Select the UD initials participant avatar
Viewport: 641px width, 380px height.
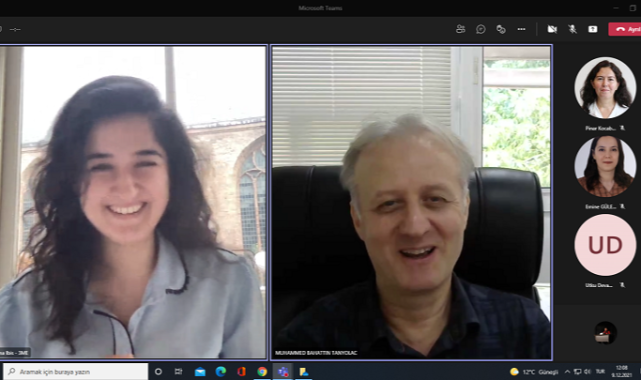coord(605,245)
